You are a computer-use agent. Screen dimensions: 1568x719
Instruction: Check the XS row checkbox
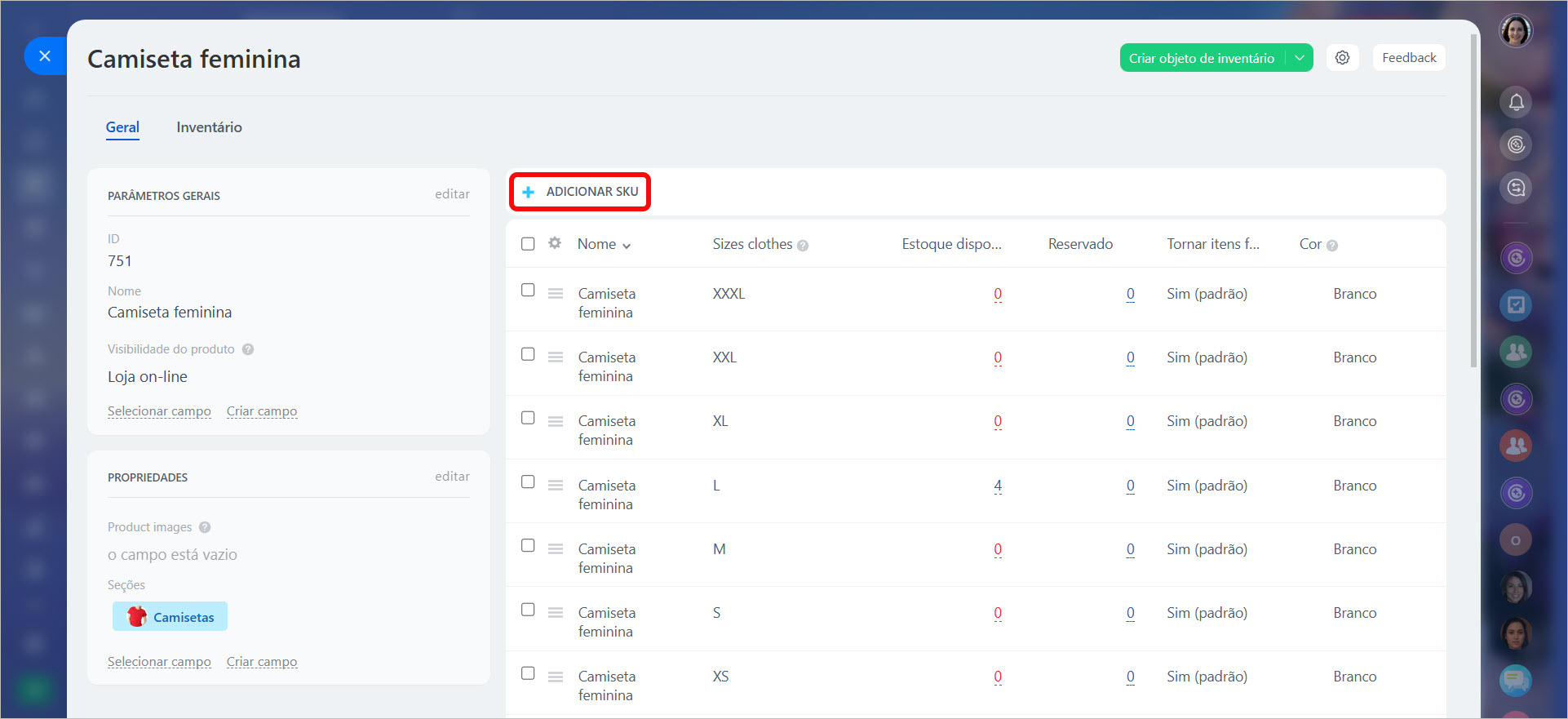tap(528, 673)
